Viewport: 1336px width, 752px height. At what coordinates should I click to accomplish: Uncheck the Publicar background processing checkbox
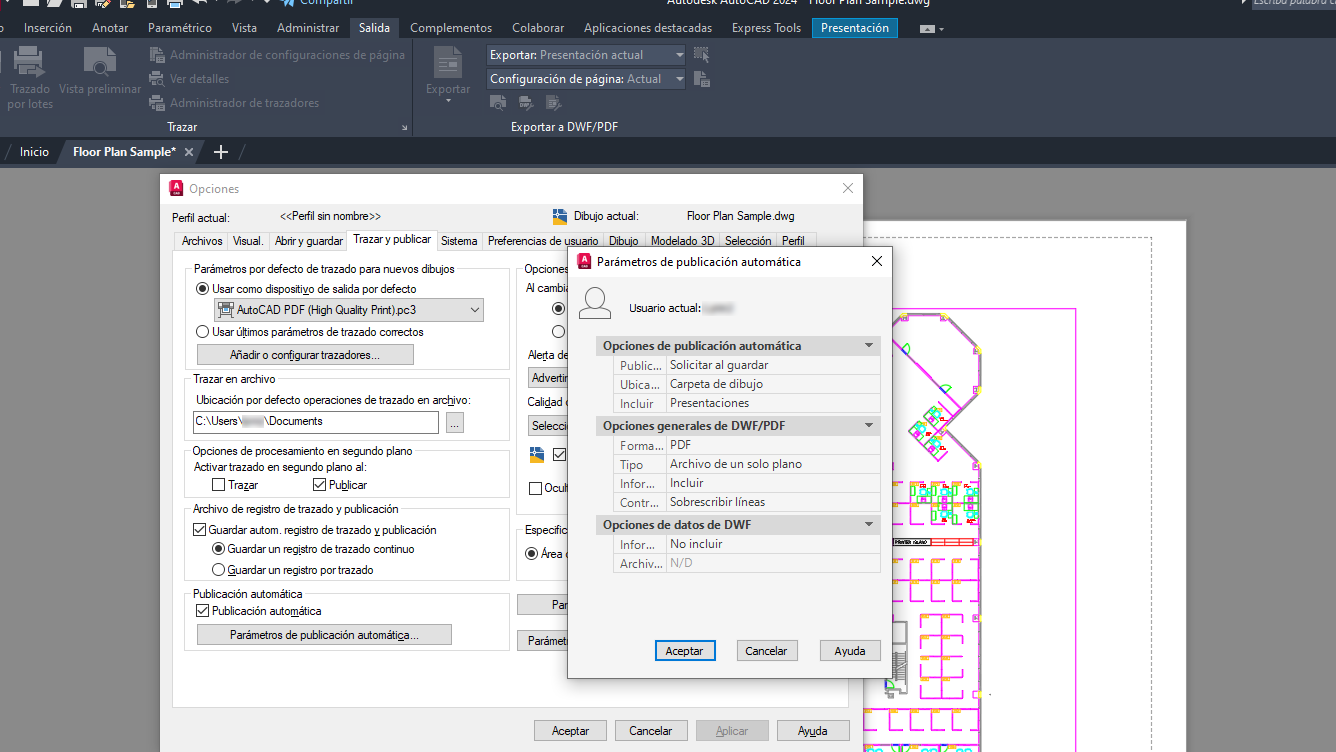pyautogui.click(x=319, y=485)
